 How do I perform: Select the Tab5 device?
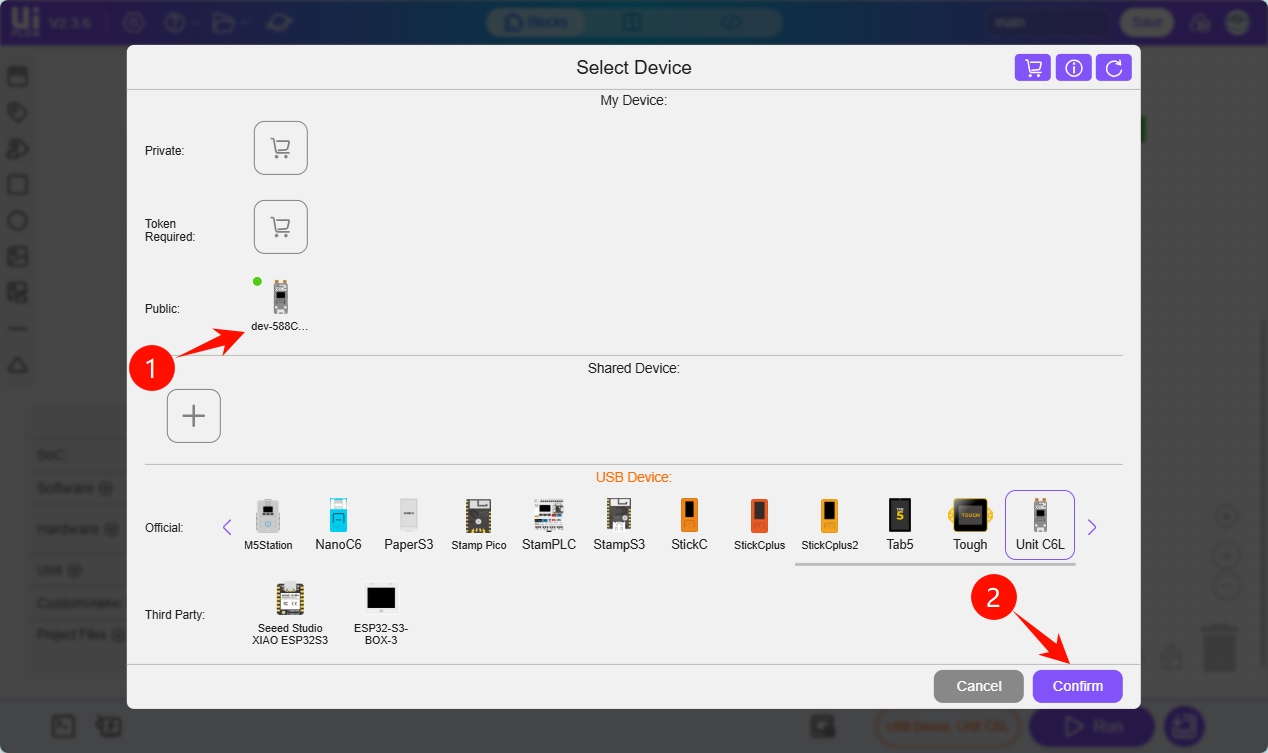tap(900, 524)
